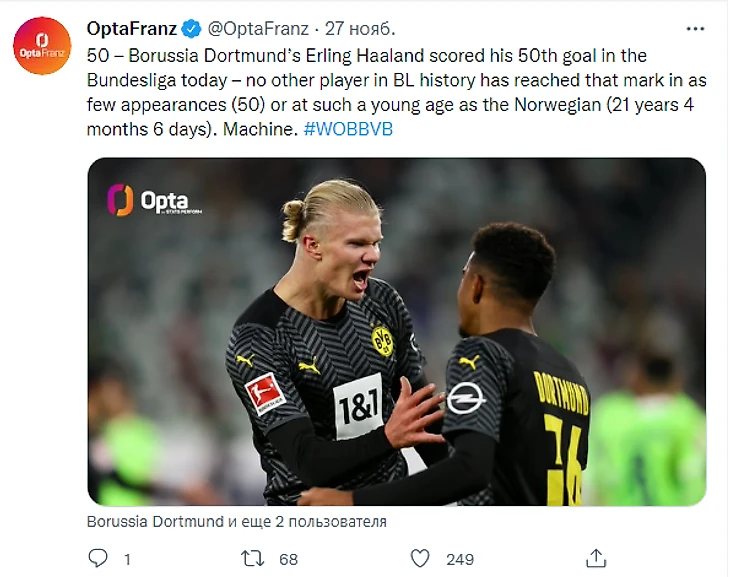The image size is (730, 577).
Task: Click the blue verified badge
Action: [192, 28]
